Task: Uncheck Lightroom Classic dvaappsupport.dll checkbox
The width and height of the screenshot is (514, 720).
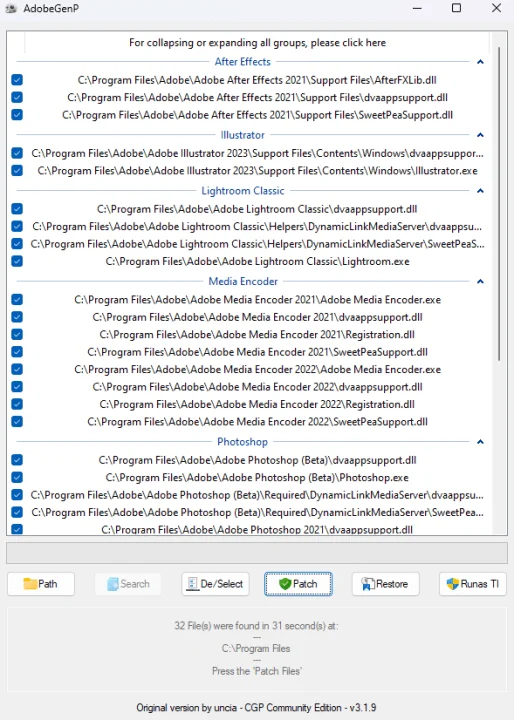Action: click(17, 209)
